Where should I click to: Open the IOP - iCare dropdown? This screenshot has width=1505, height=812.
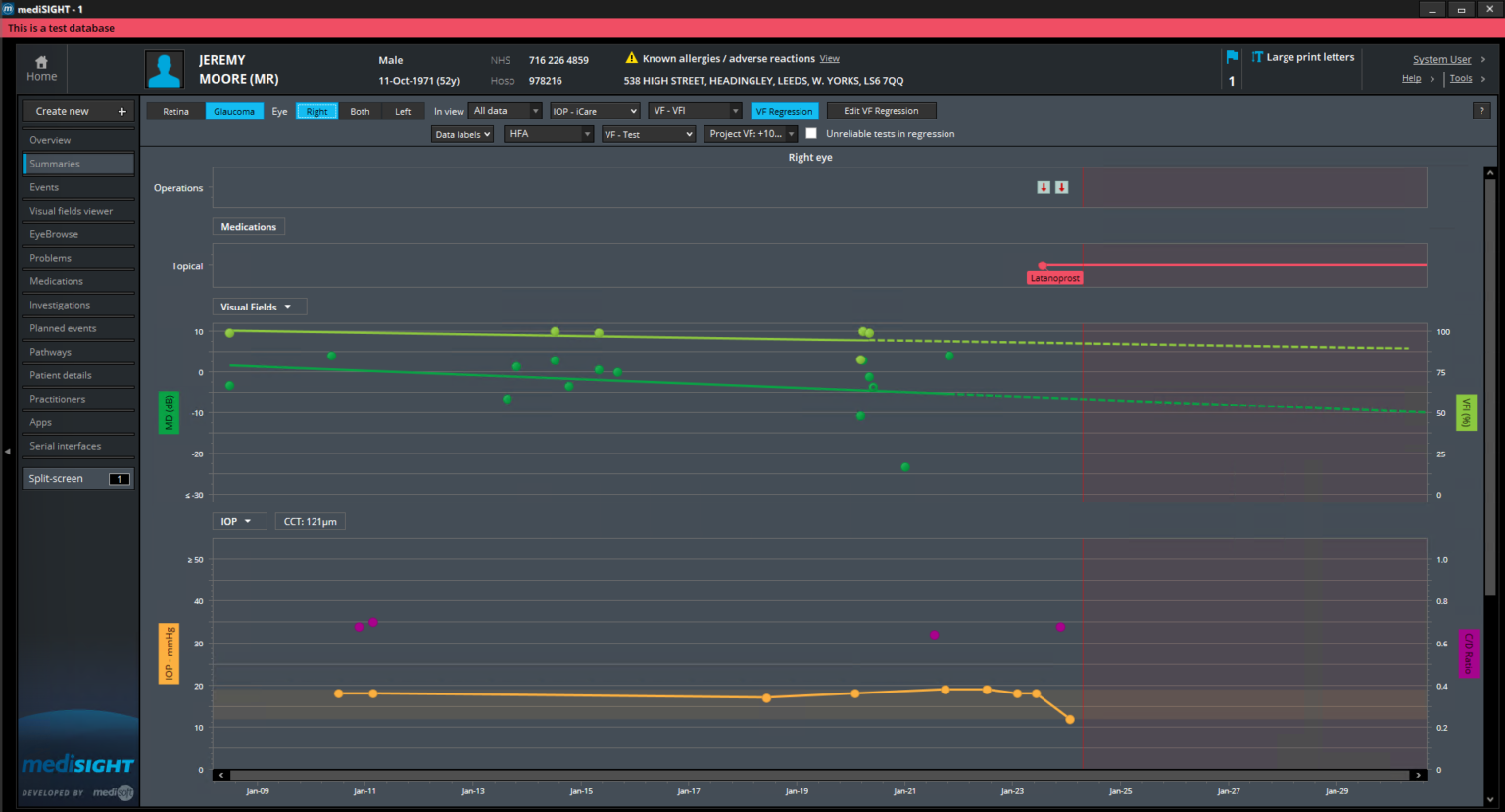coord(594,112)
